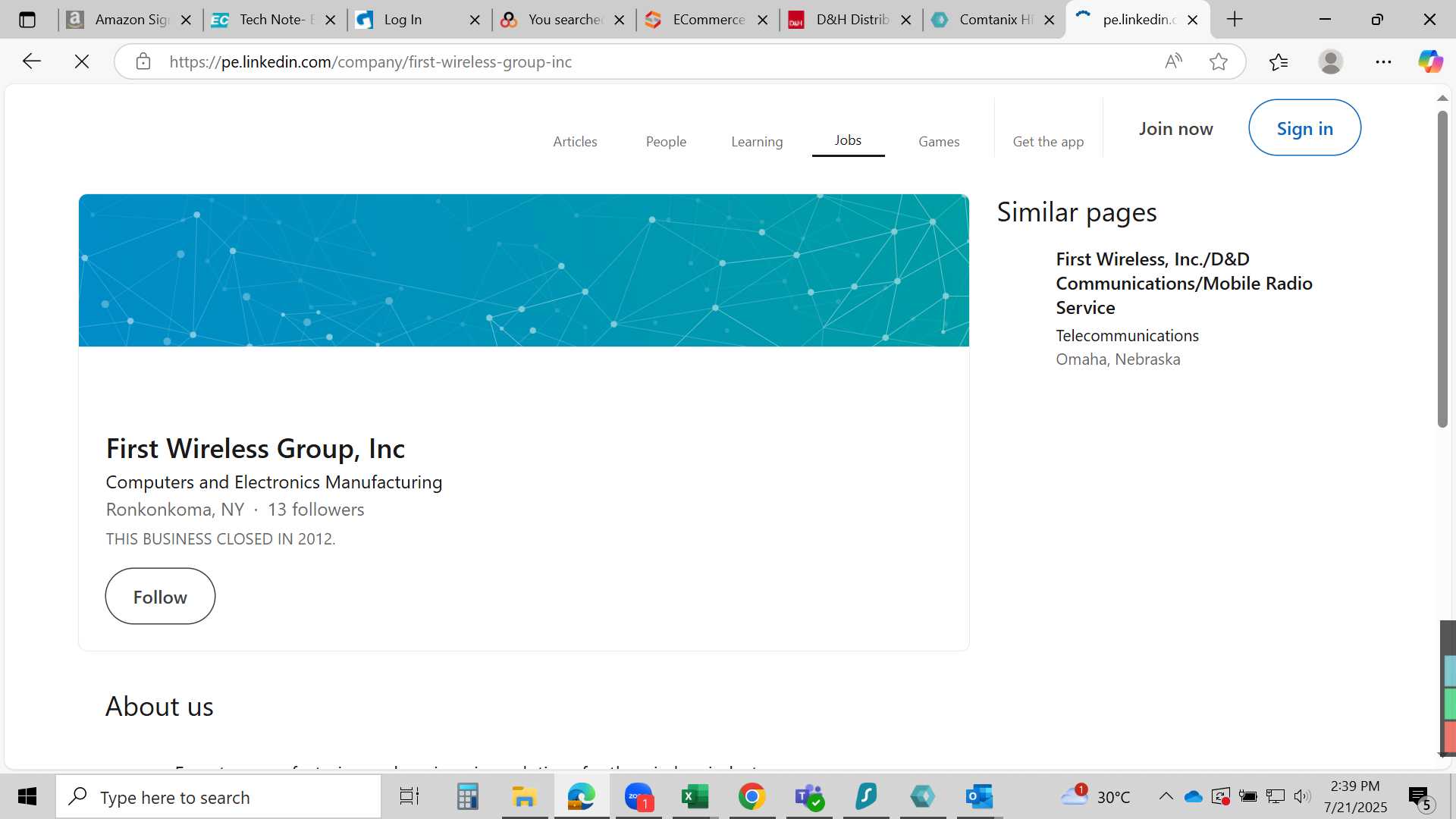Show hidden system tray icons
This screenshot has width=1456, height=819.
point(1166,796)
